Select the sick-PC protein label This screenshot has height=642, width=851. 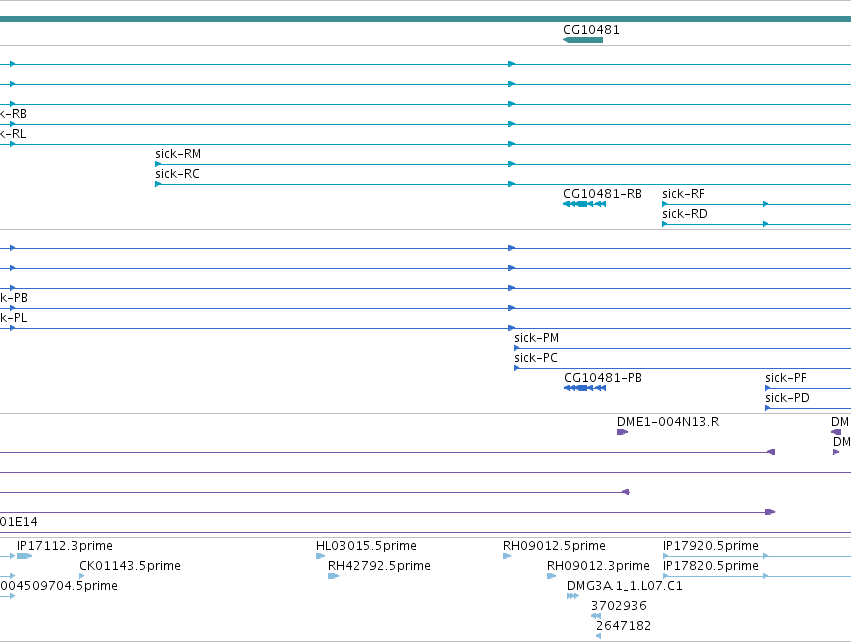536,358
